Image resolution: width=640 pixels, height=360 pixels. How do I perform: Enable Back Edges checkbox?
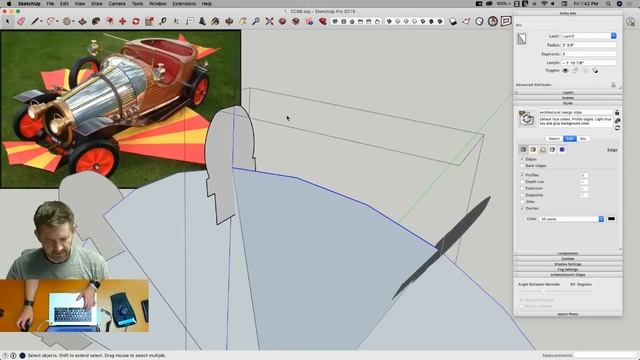(522, 166)
